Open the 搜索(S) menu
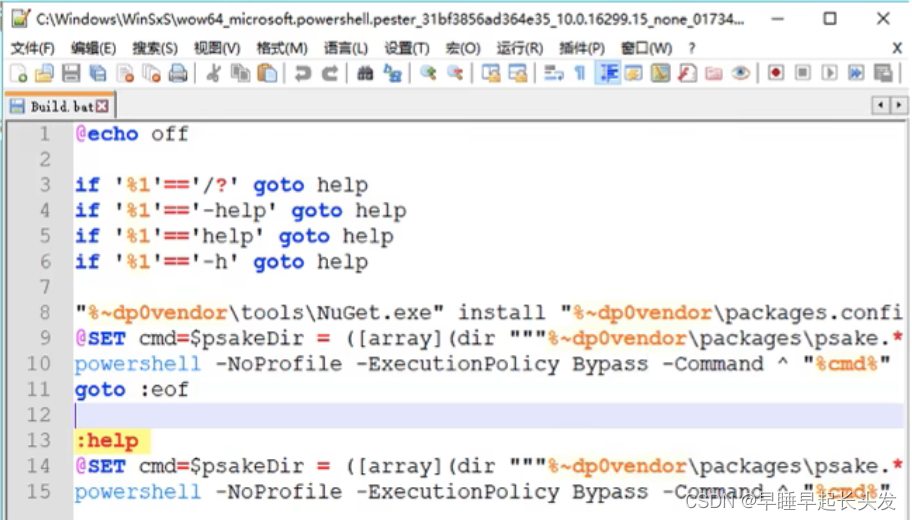 pos(155,48)
